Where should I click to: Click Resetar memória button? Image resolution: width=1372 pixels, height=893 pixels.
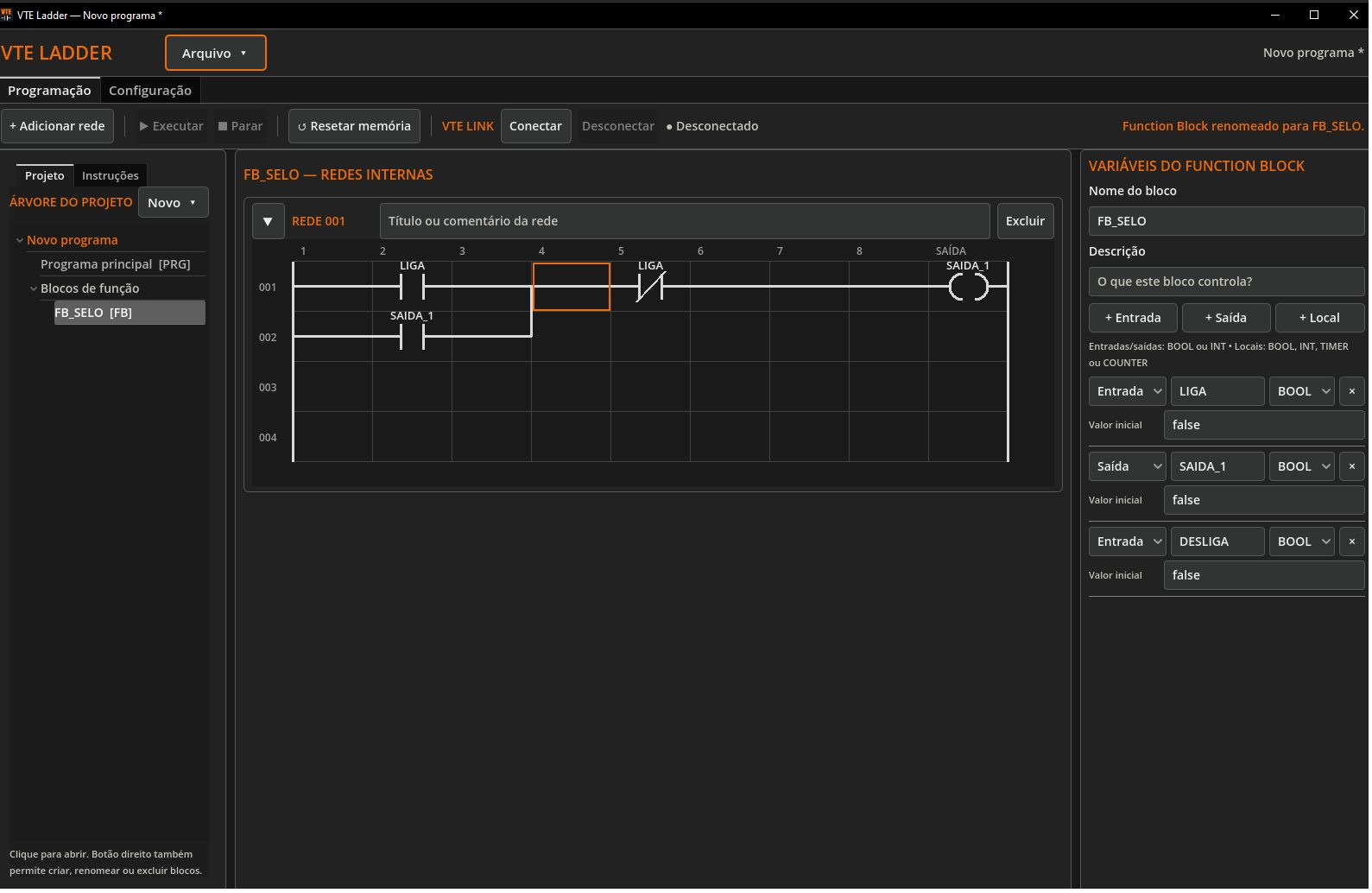[354, 126]
